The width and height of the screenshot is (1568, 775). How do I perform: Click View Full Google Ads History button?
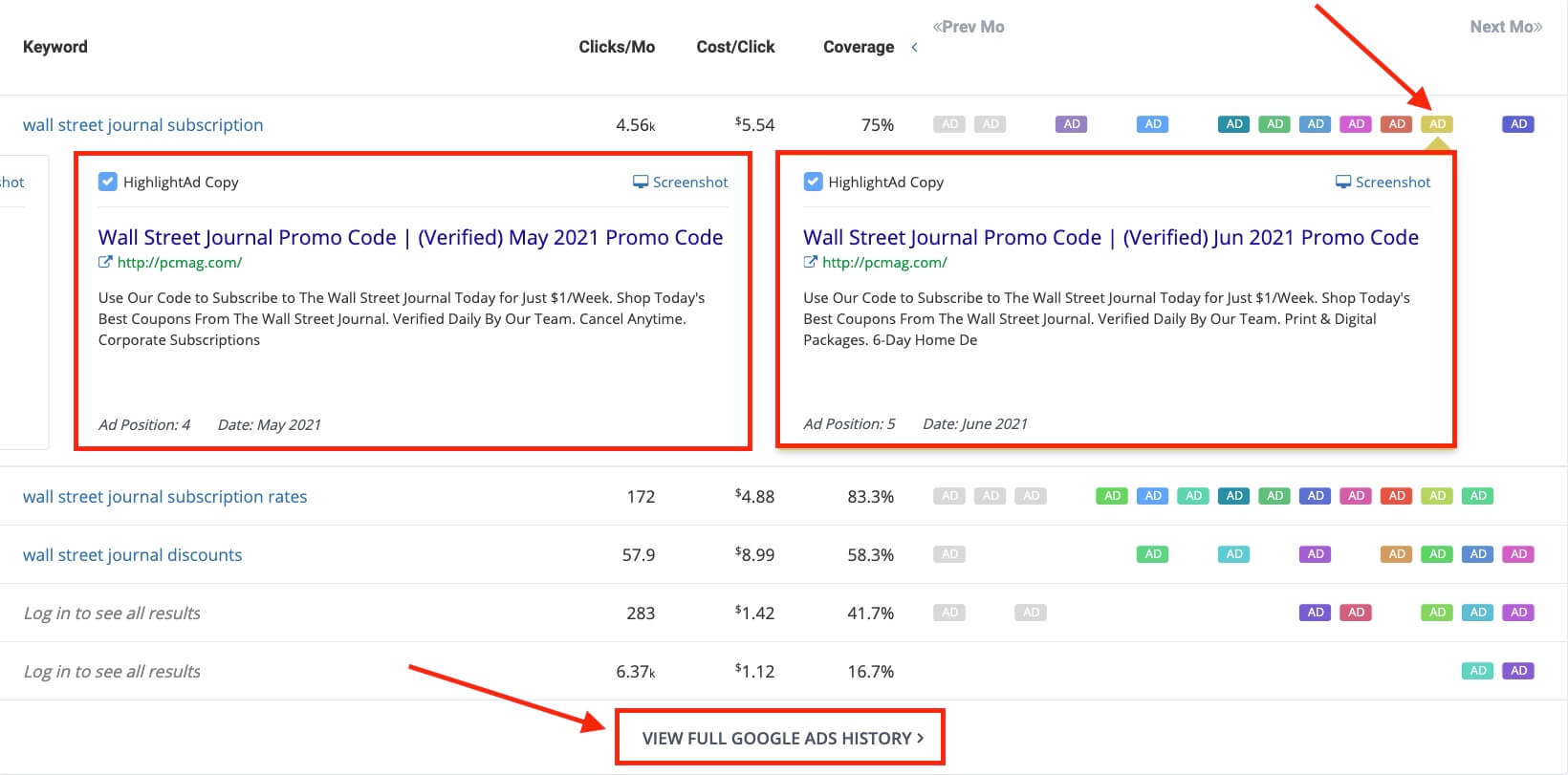click(781, 738)
